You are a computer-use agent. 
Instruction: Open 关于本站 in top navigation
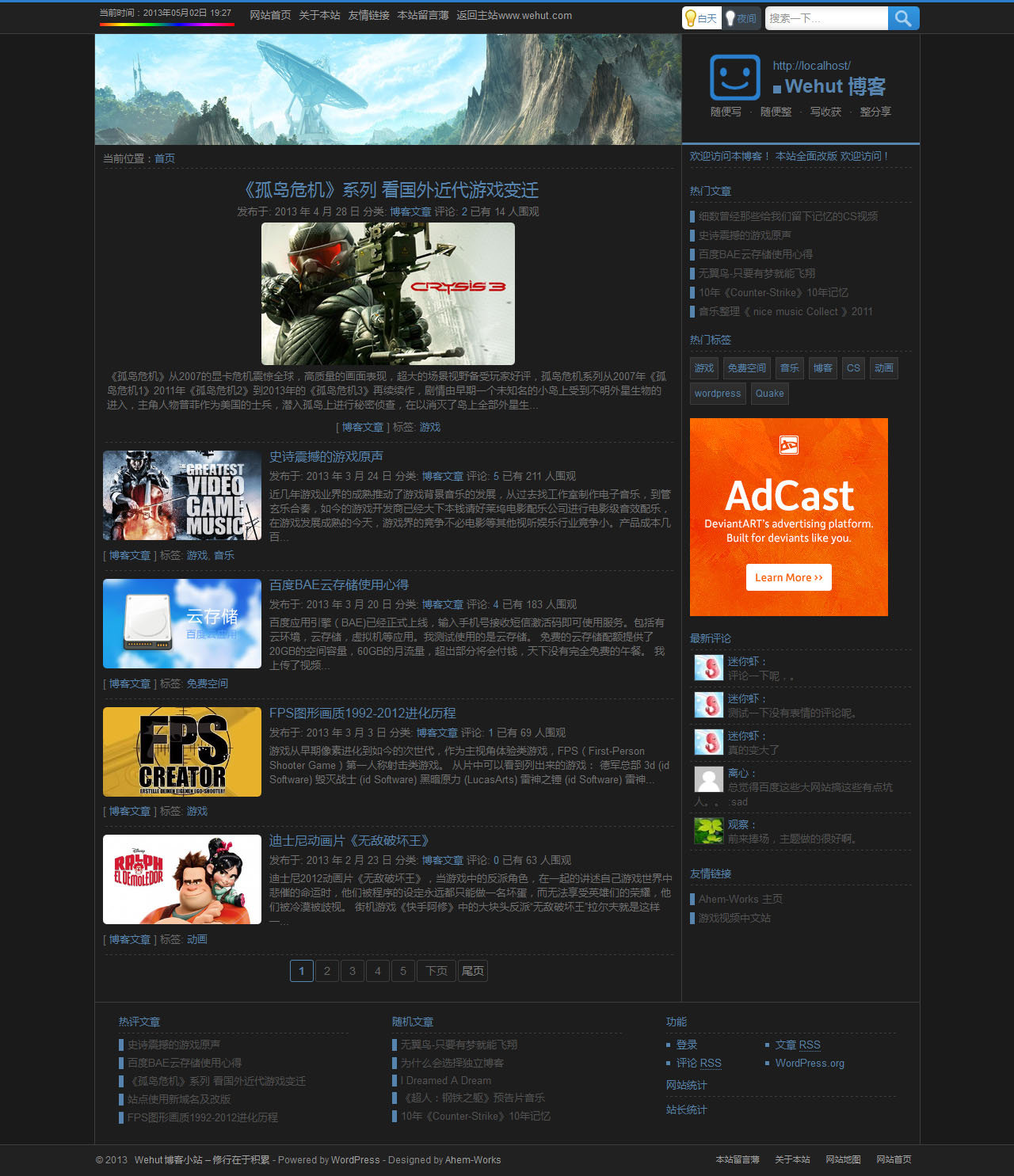pyautogui.click(x=319, y=16)
